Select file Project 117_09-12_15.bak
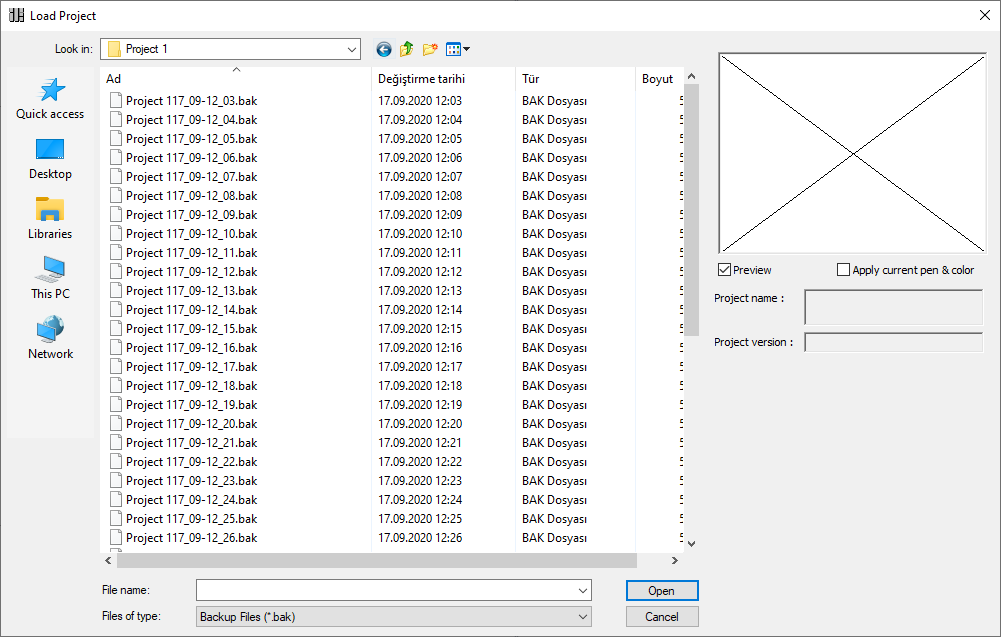 191,329
